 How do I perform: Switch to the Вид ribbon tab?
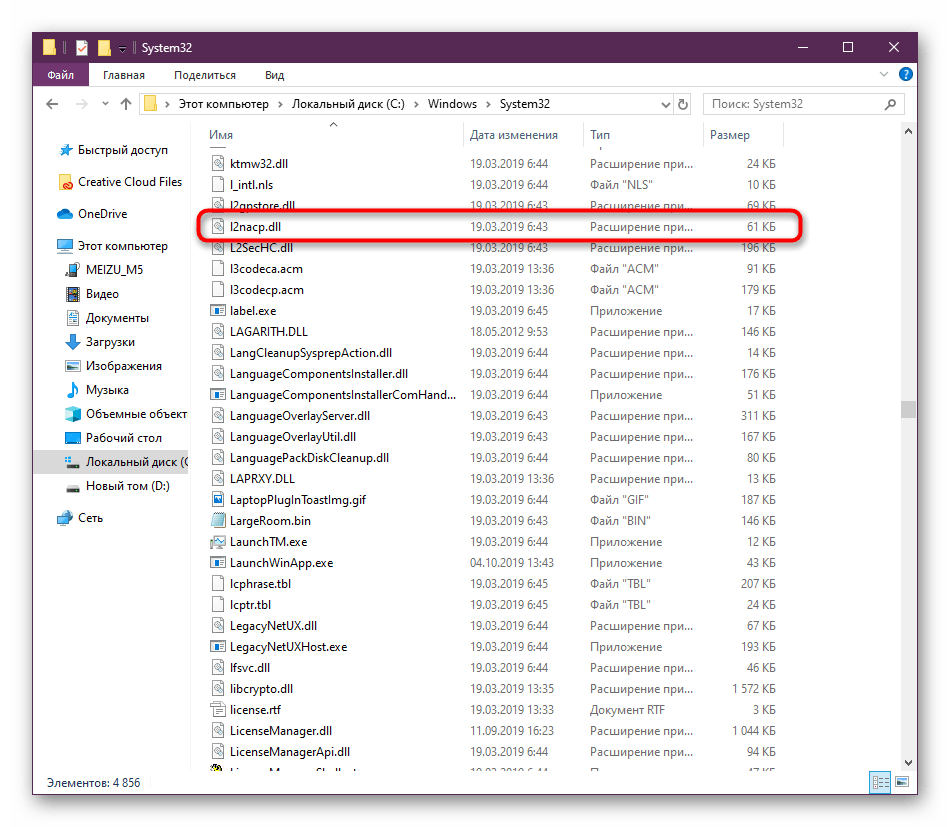click(x=274, y=75)
